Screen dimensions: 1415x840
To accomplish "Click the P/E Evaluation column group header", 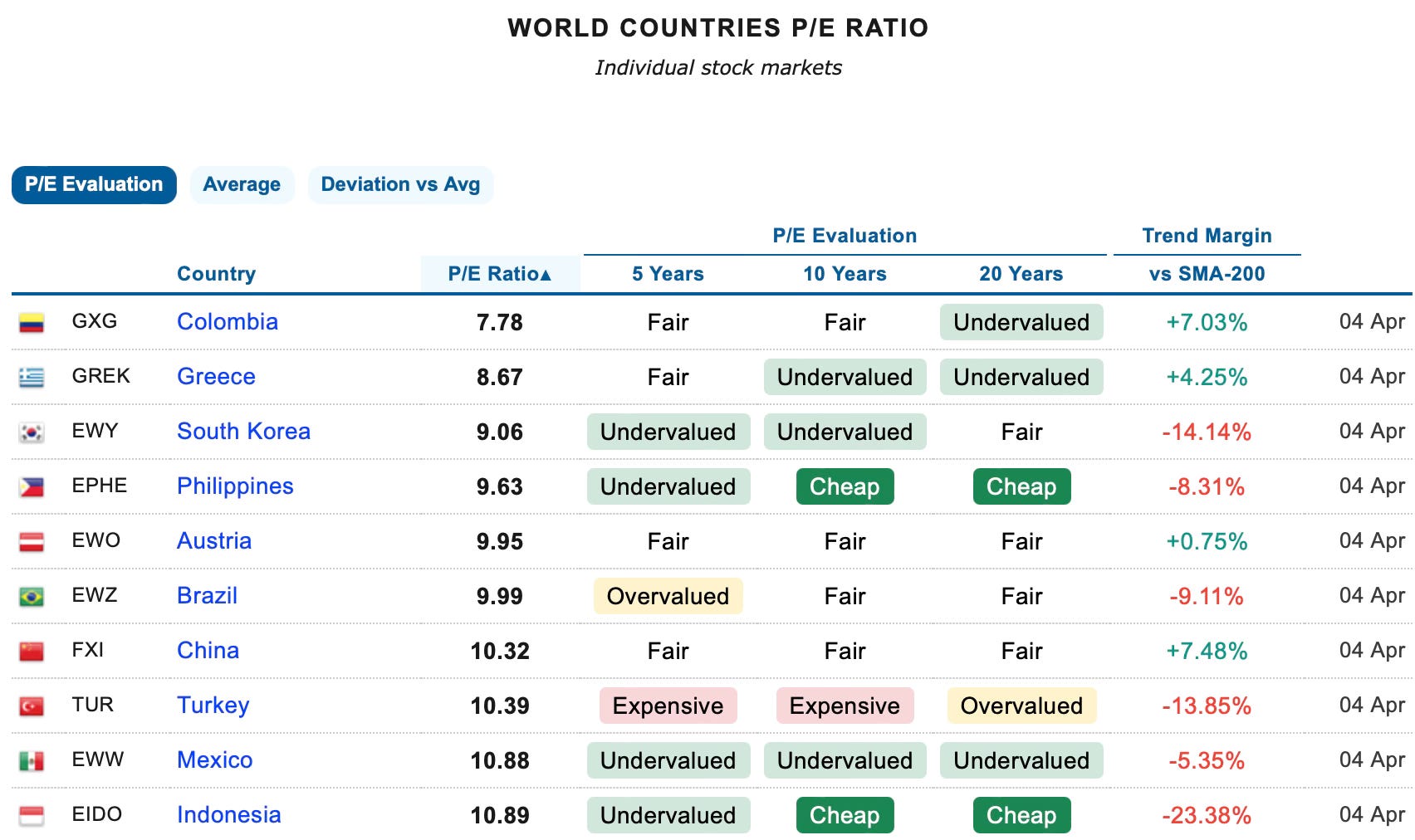I will pyautogui.click(x=845, y=236).
